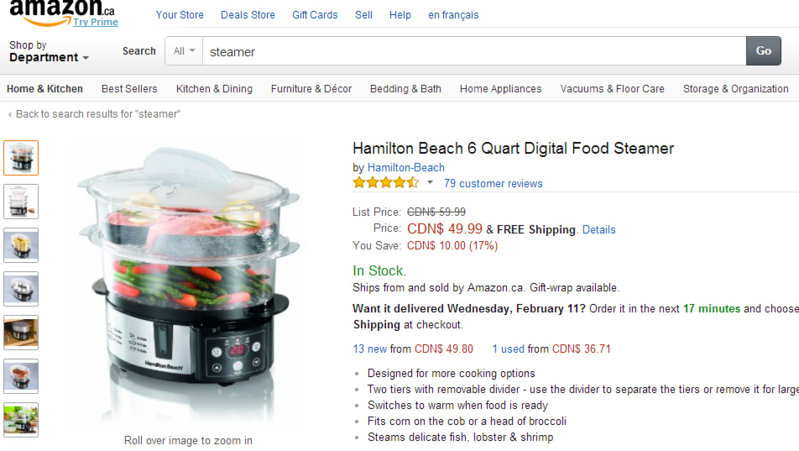Select the second product thumbnail
The image size is (799, 451).
21,201
